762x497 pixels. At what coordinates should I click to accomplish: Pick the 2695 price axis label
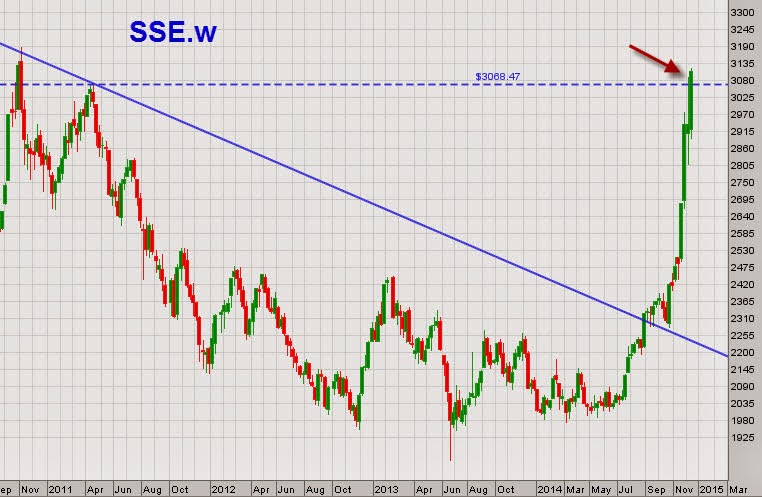tap(743, 200)
